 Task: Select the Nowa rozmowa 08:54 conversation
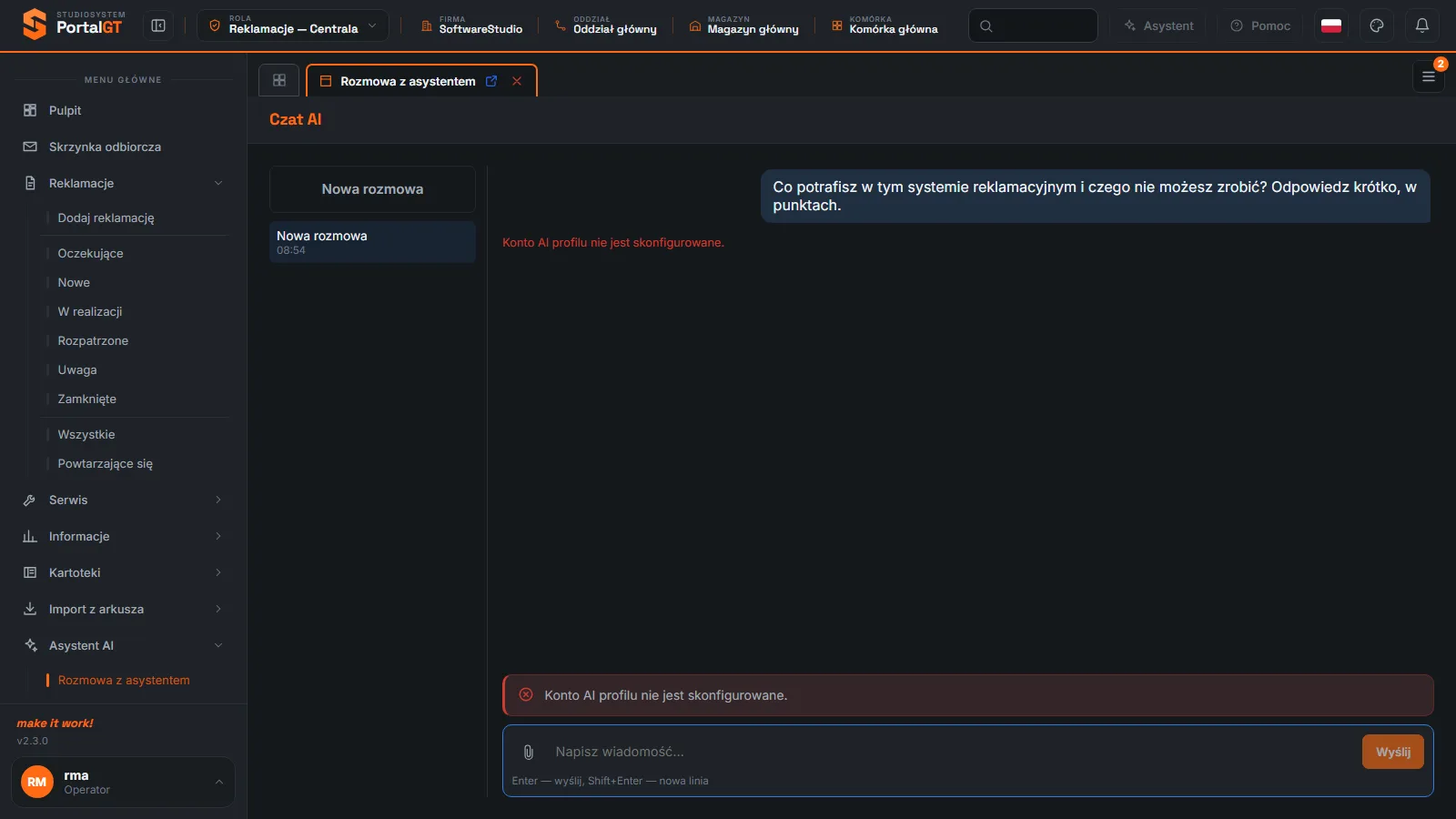point(372,242)
